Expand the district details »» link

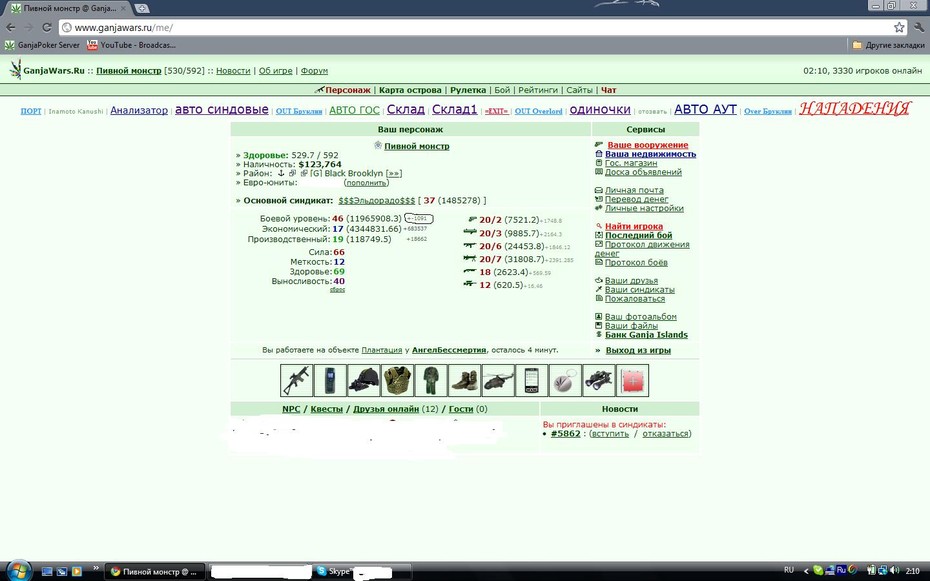point(393,174)
